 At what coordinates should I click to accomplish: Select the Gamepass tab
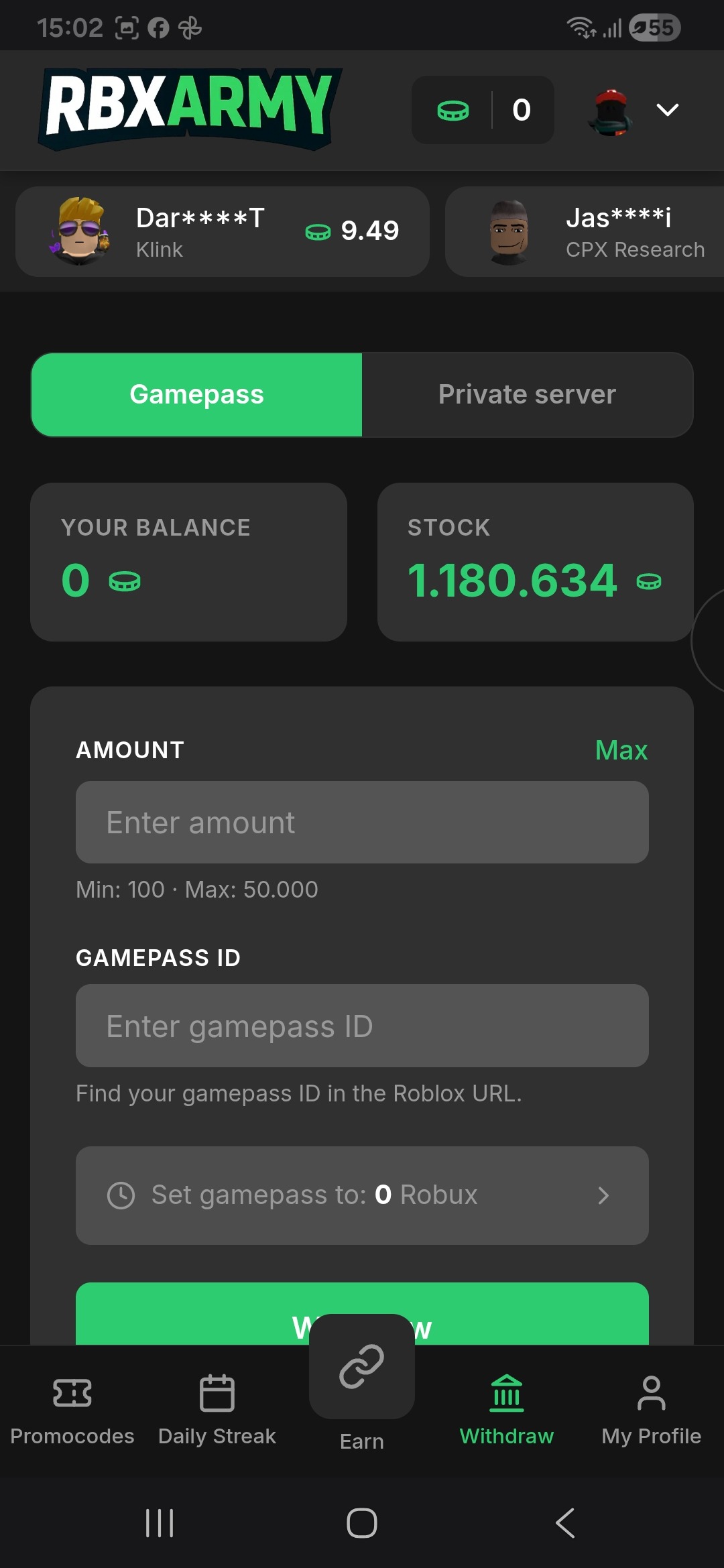(x=196, y=394)
